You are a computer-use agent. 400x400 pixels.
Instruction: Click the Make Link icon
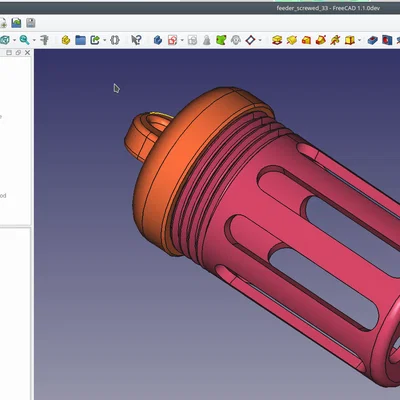(95, 40)
